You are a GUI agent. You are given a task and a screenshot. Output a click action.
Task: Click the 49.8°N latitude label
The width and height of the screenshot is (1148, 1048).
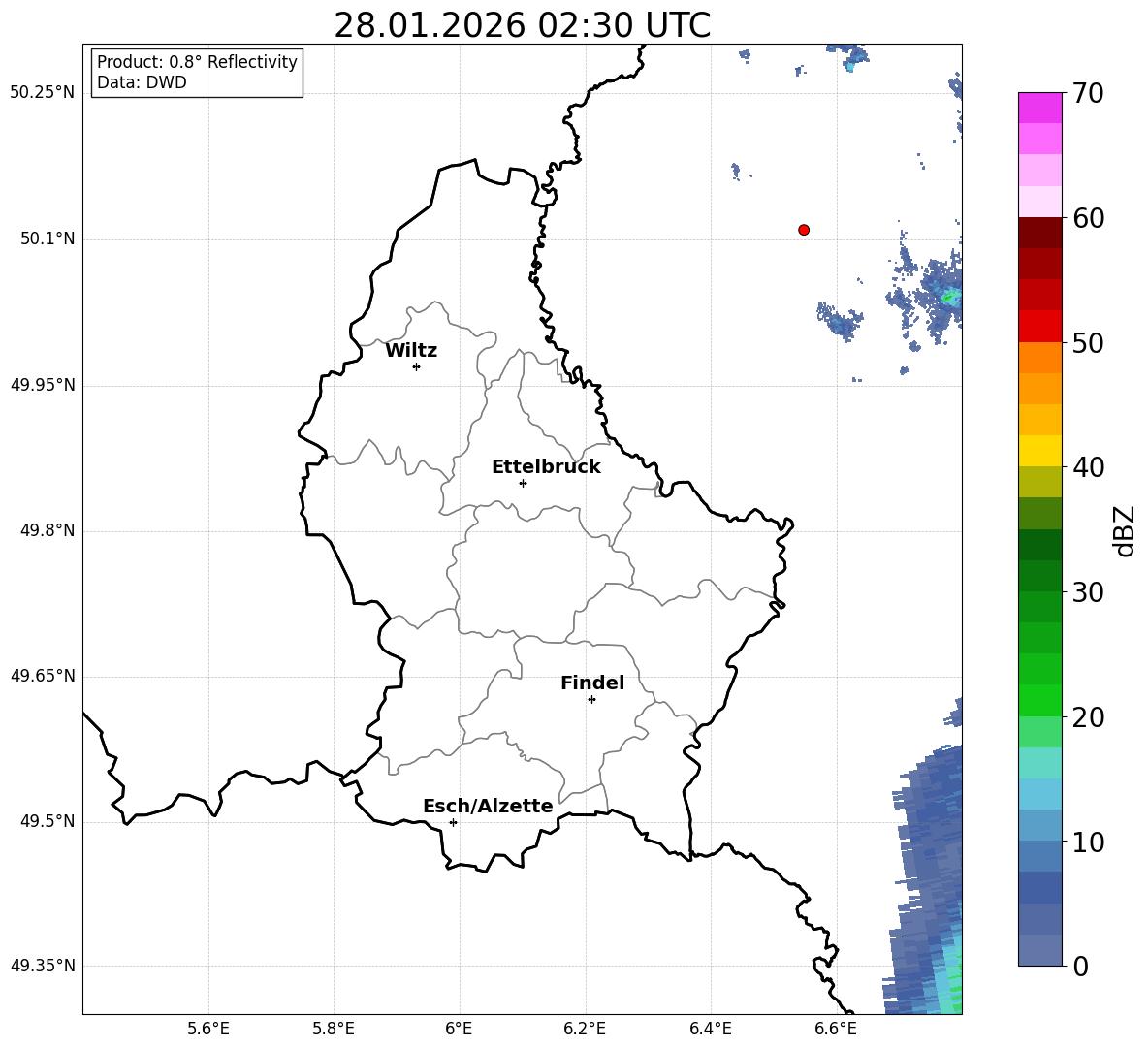point(48,530)
